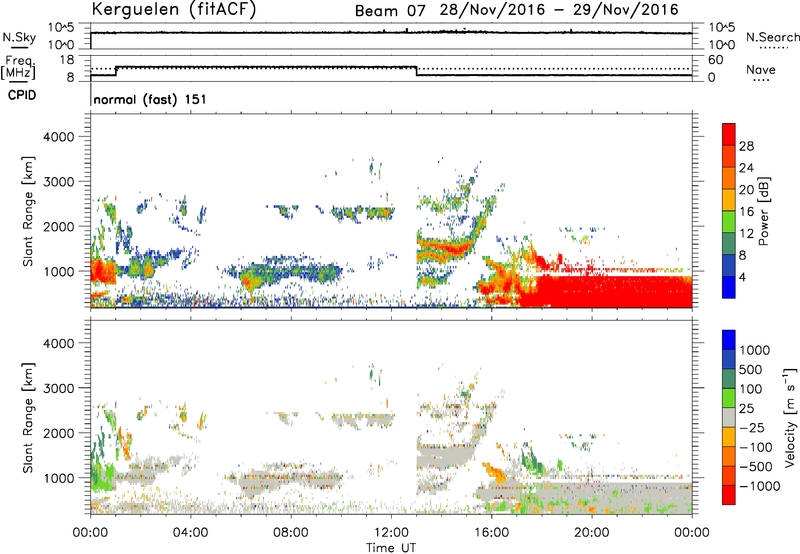Click the "04:00" time tick label

coord(190,533)
